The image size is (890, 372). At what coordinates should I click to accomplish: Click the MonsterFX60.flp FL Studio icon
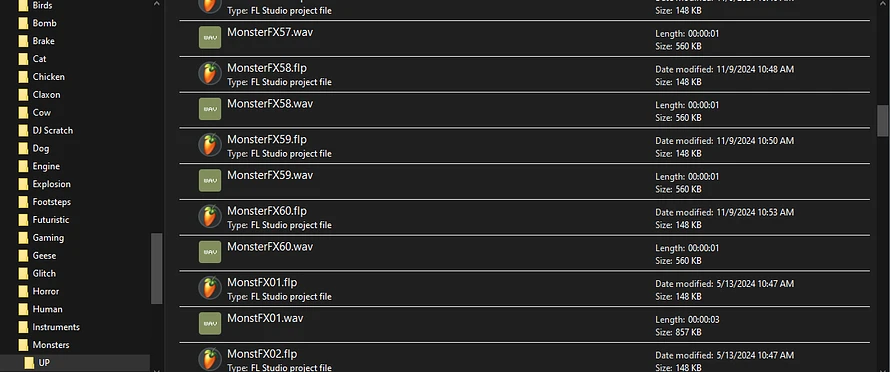point(209,217)
